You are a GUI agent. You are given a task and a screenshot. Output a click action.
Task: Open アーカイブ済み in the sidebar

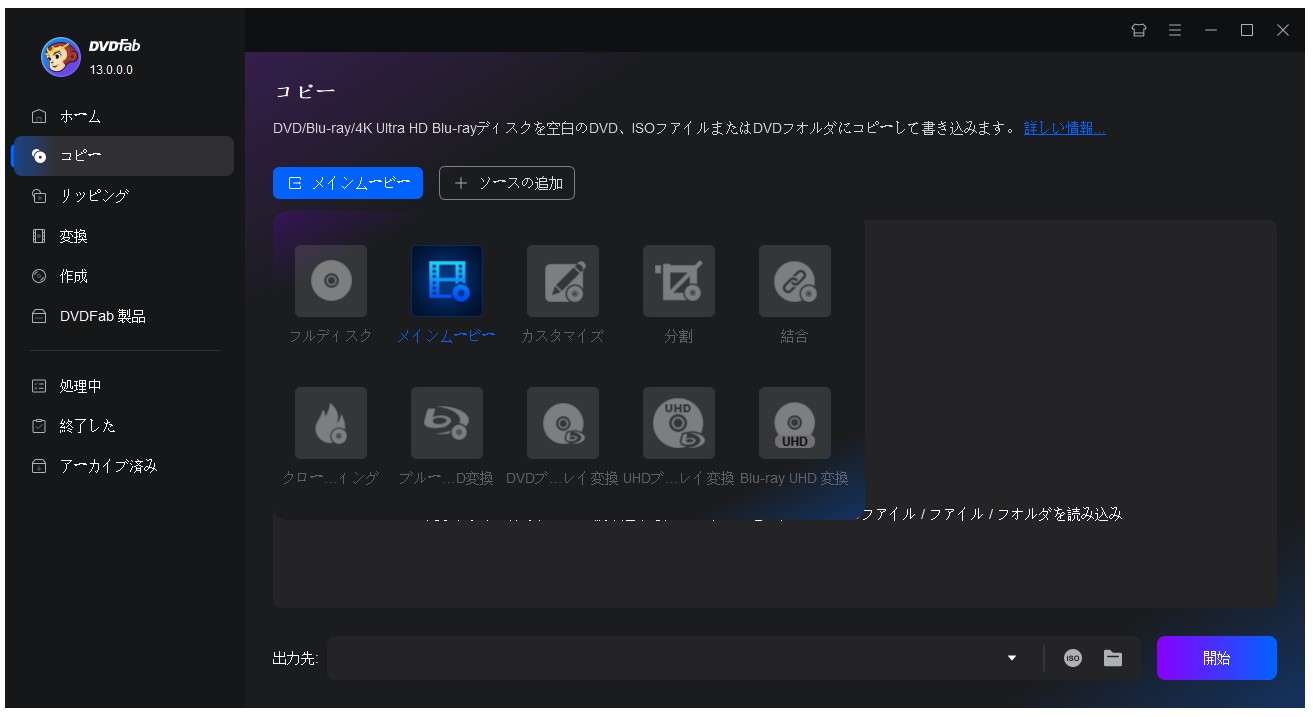(122, 466)
